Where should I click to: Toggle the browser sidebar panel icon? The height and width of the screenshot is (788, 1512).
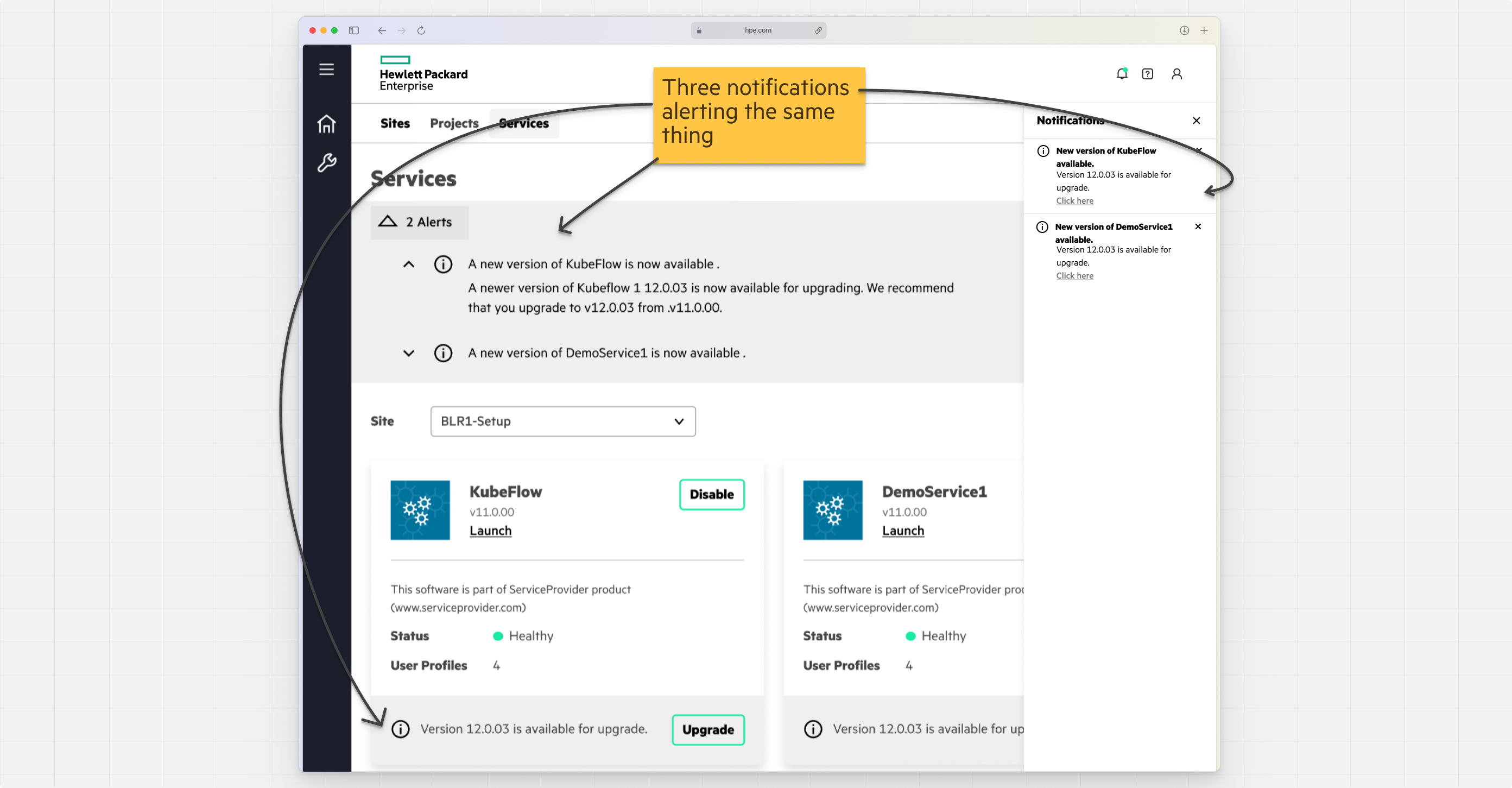coord(353,30)
